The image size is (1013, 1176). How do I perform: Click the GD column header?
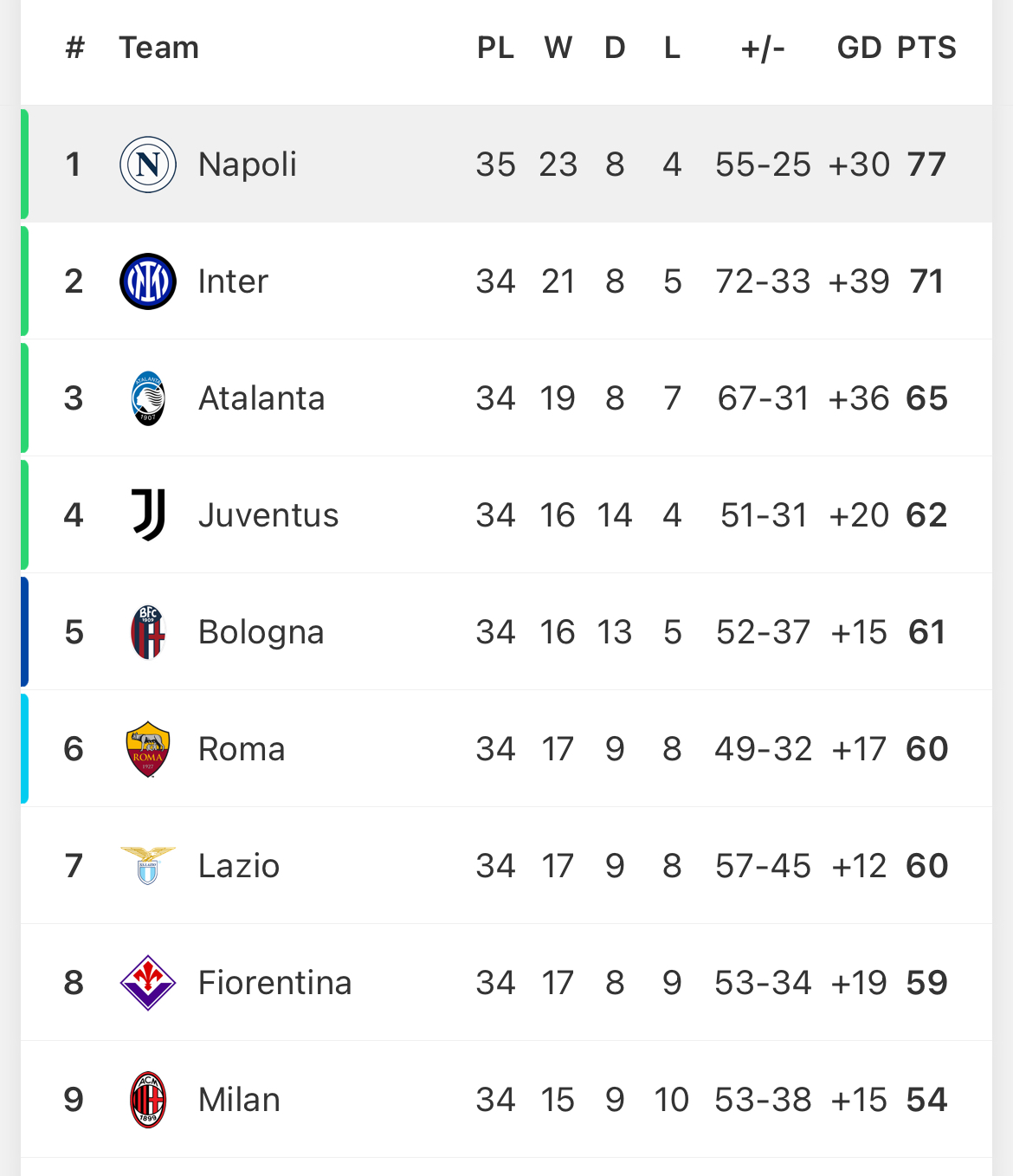pos(859,48)
